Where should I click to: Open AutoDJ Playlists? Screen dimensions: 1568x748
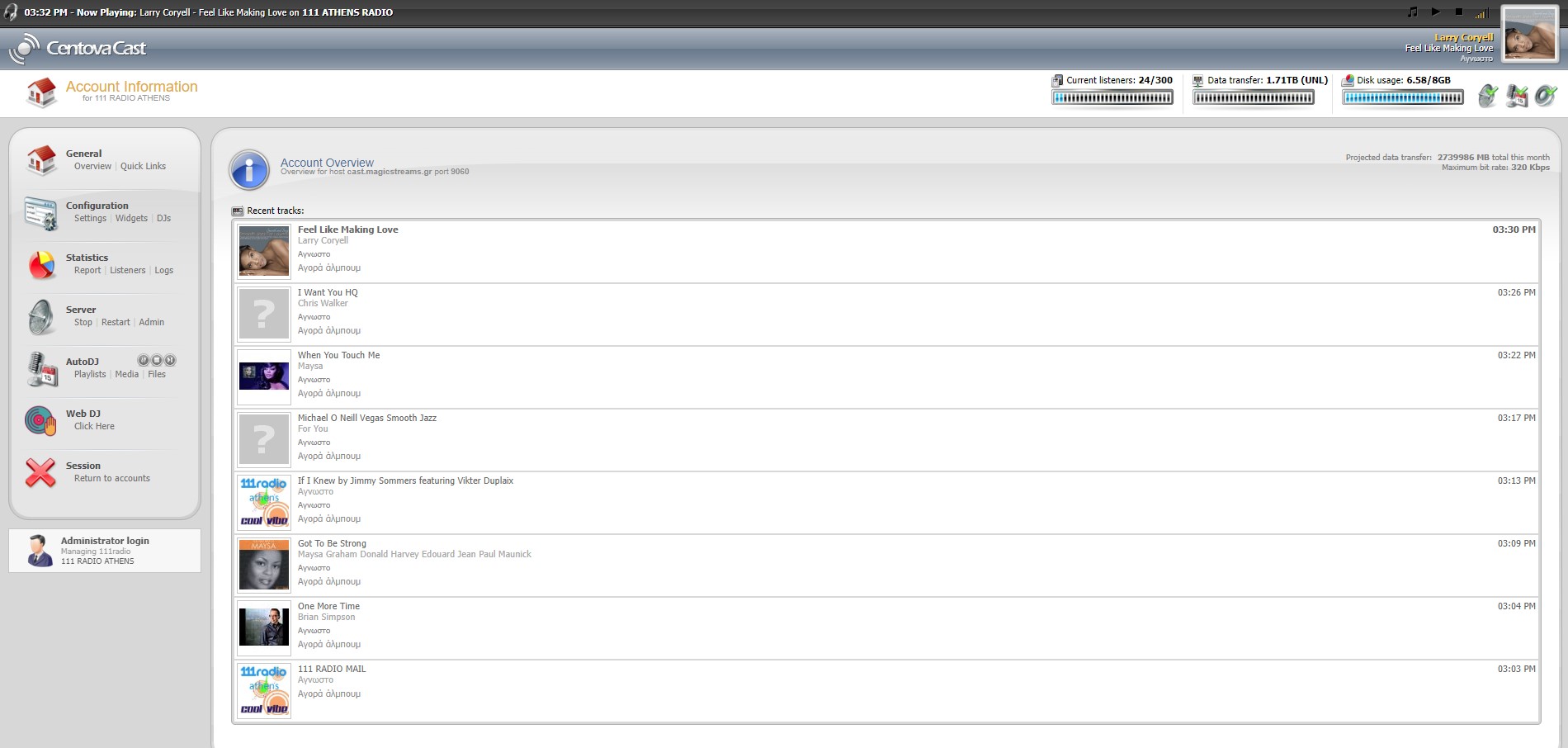[90, 374]
